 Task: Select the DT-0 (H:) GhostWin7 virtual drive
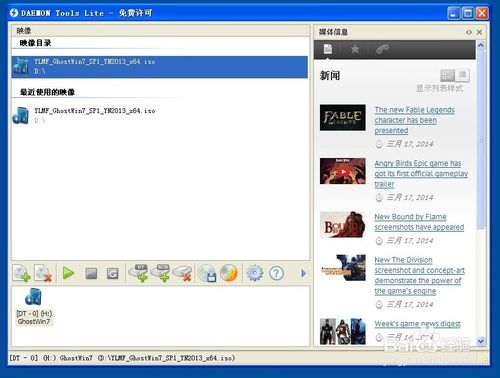pos(34,307)
